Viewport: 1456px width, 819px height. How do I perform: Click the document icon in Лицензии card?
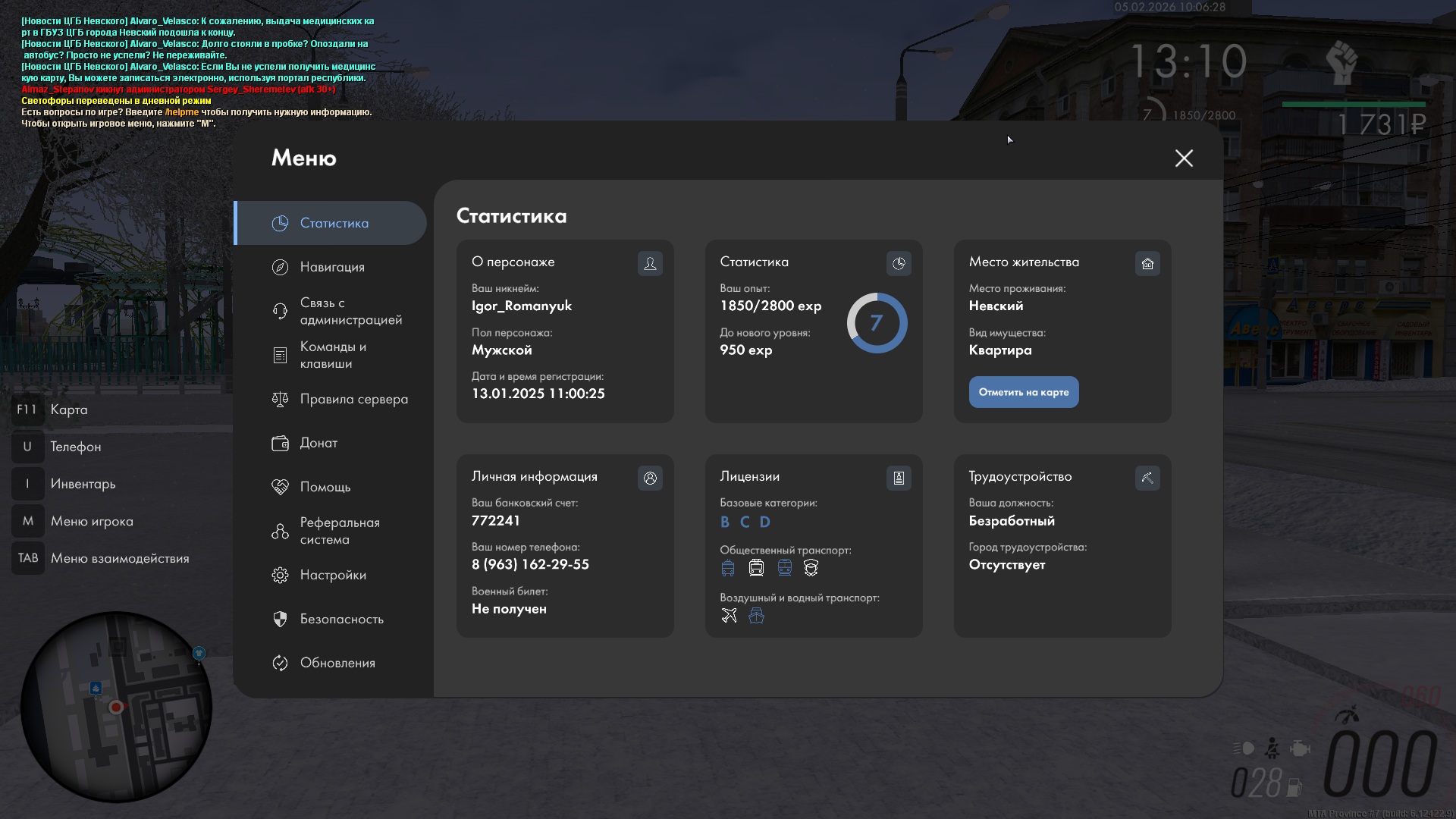point(899,478)
